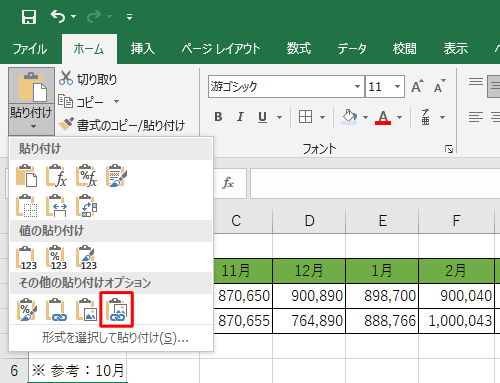Select the cell with value 1,000,043
The image size is (500, 383).
click(x=456, y=321)
